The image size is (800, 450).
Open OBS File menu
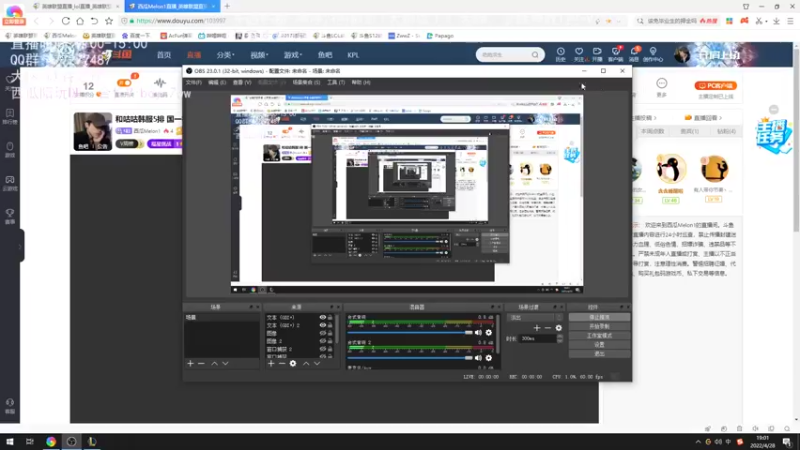193,83
